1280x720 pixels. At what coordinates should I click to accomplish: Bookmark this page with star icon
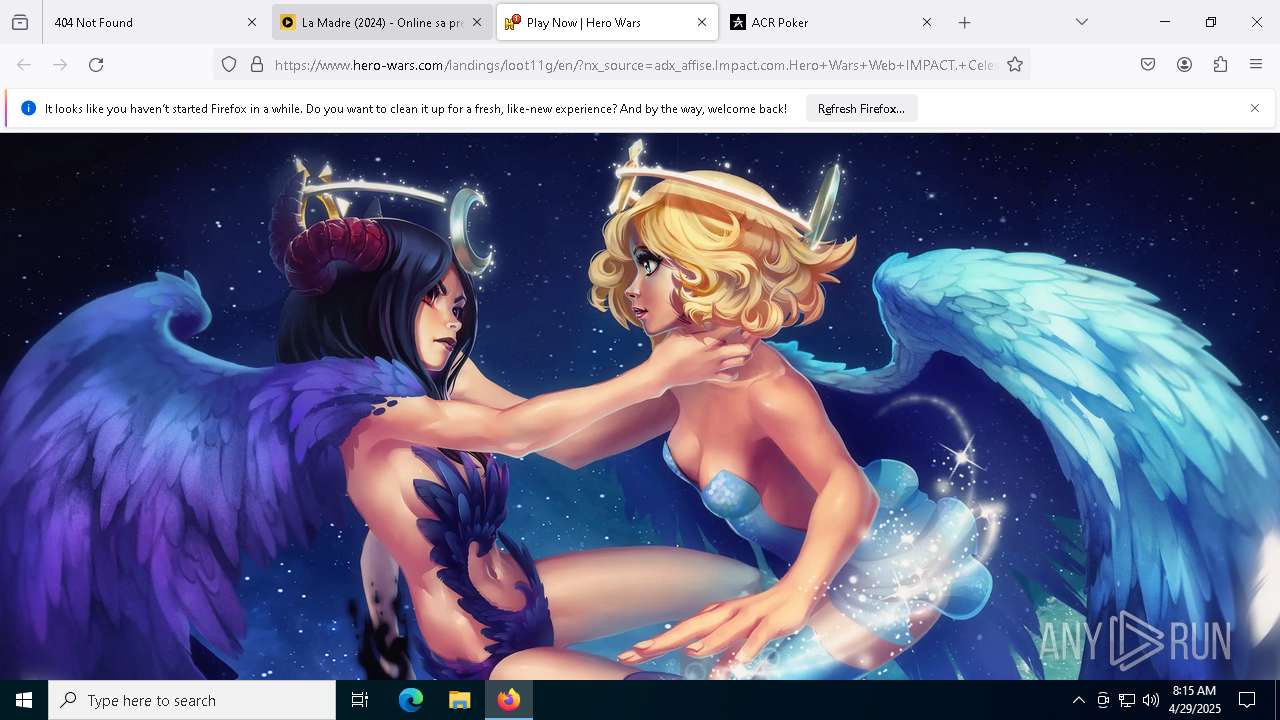(1015, 65)
